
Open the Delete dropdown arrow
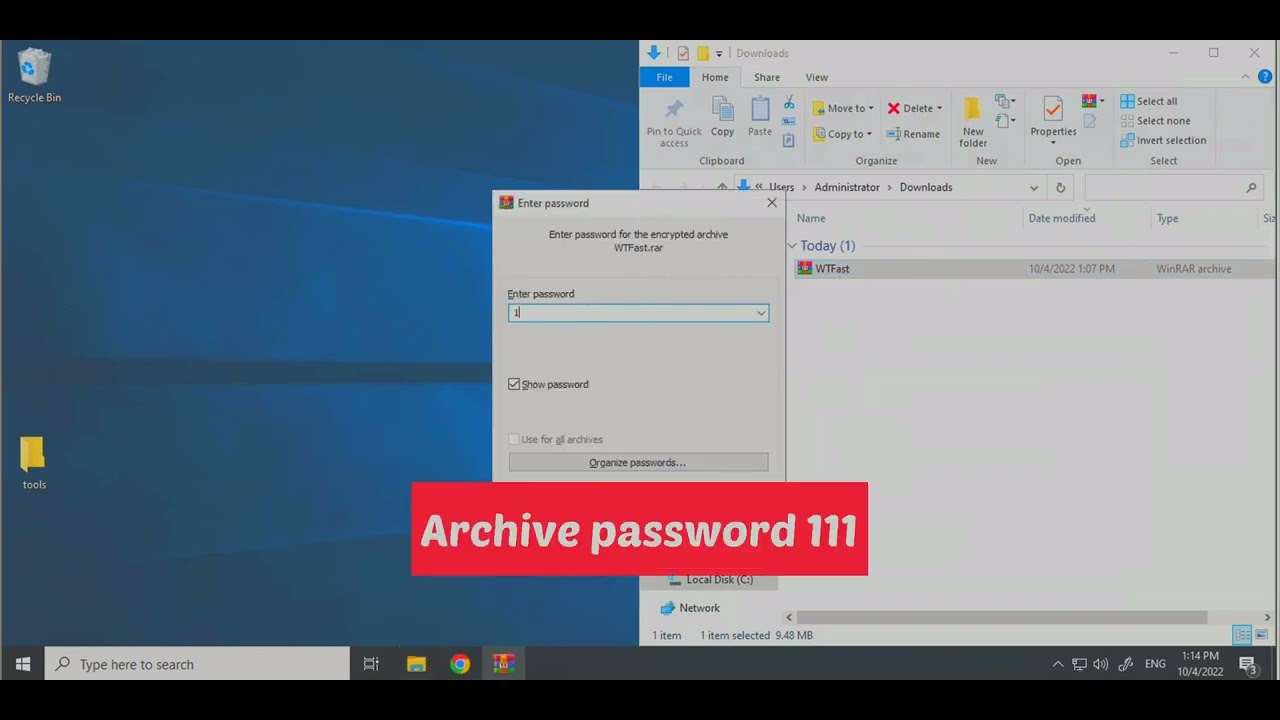938,108
